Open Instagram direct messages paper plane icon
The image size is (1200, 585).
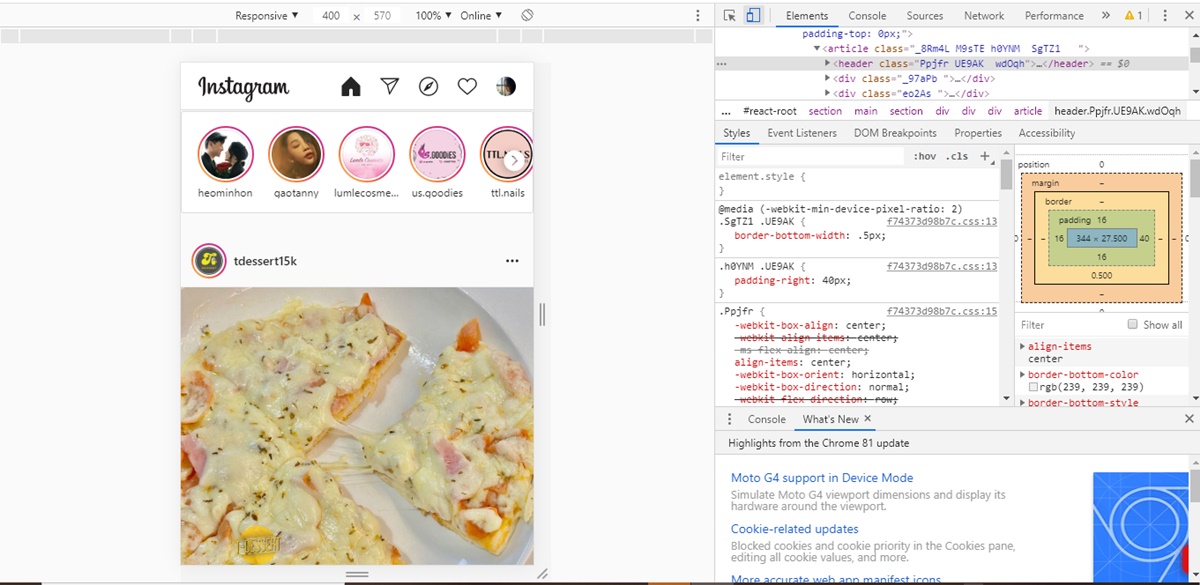pos(390,86)
